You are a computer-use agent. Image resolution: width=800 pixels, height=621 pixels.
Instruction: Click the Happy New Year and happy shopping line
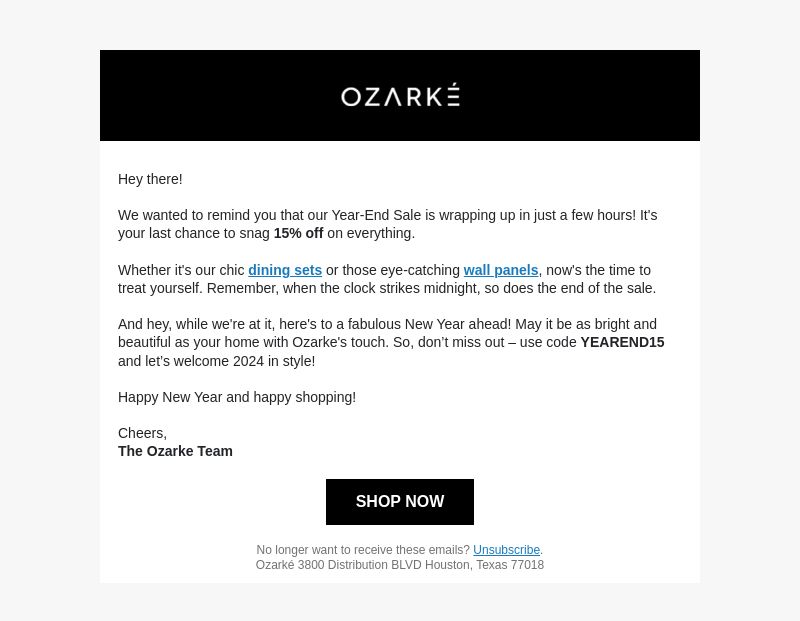pyautogui.click(x=237, y=397)
